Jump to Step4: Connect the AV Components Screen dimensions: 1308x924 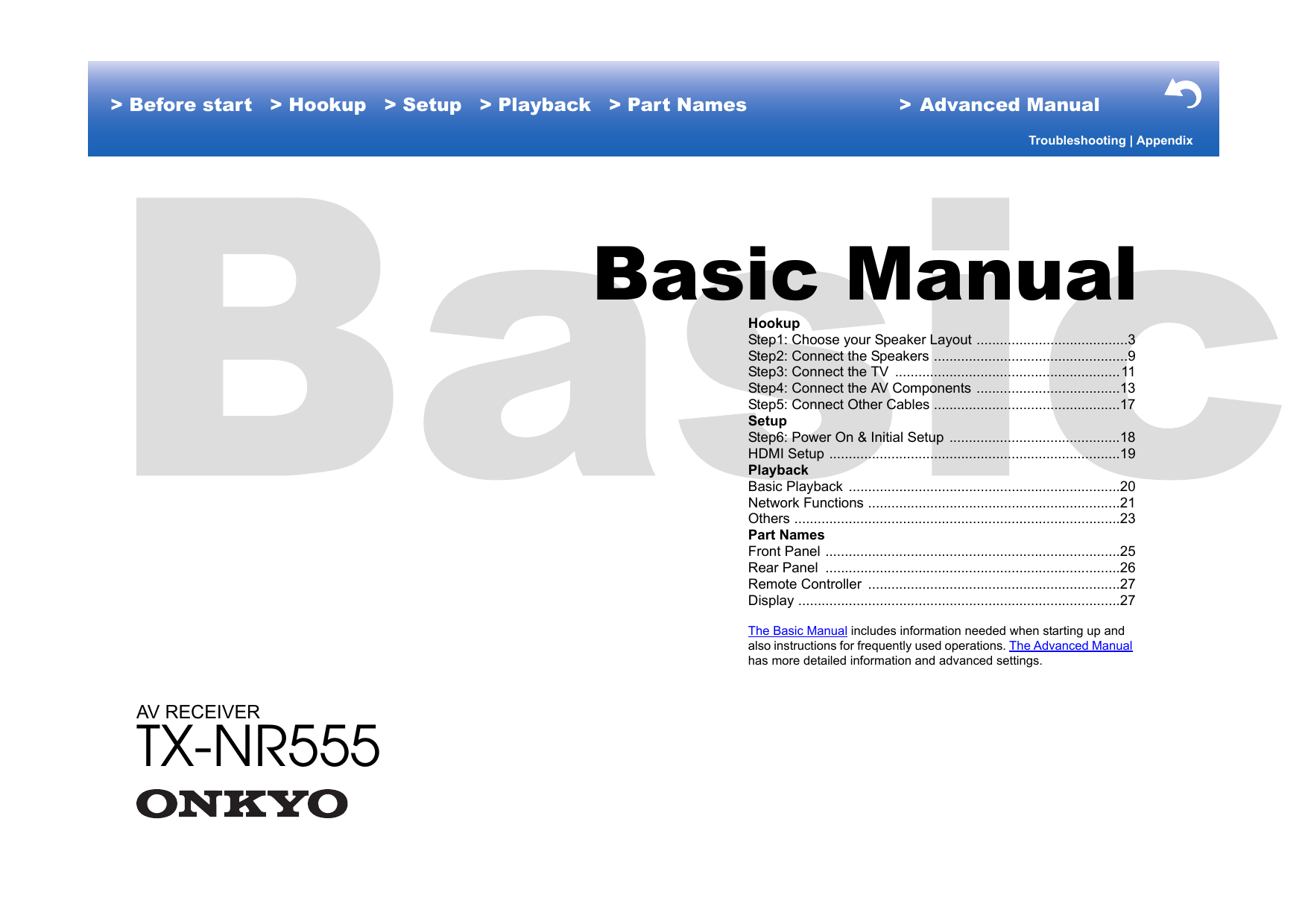point(941,388)
